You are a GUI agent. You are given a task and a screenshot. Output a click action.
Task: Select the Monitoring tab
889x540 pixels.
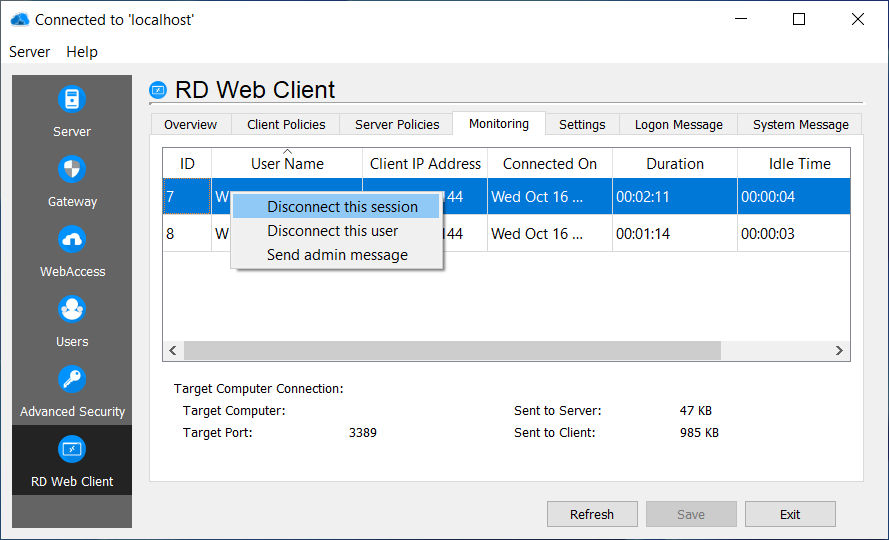[499, 123]
